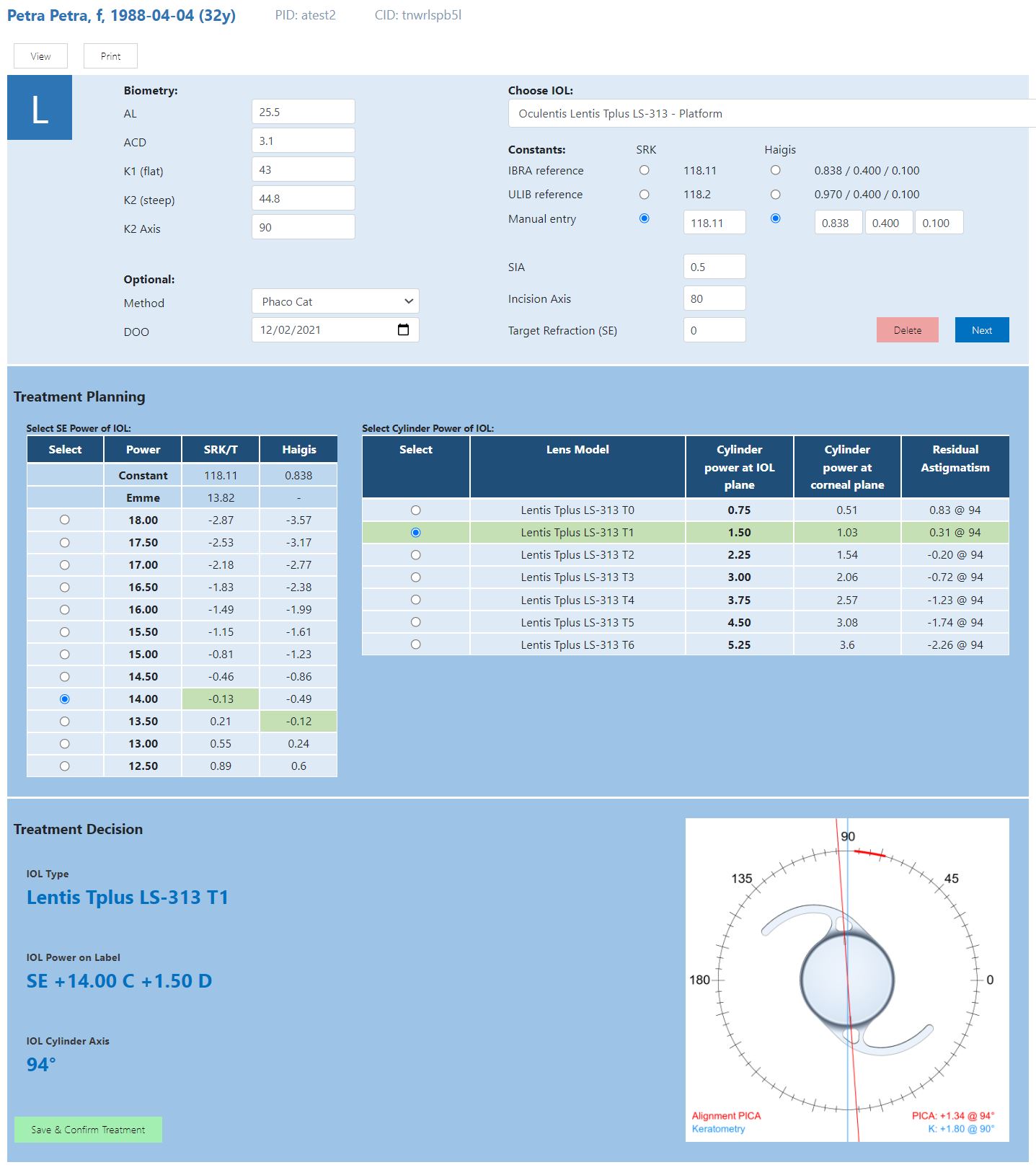The image size is (1036, 1170).
Task: Click the SIA input field
Action: [714, 267]
